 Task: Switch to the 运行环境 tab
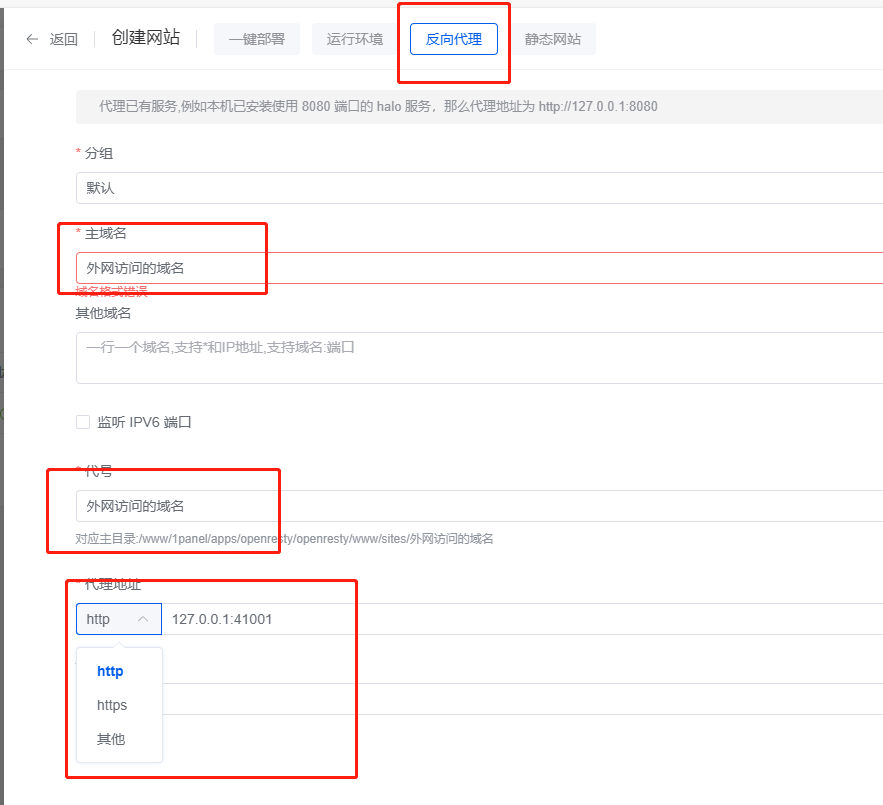pyautogui.click(x=353, y=39)
